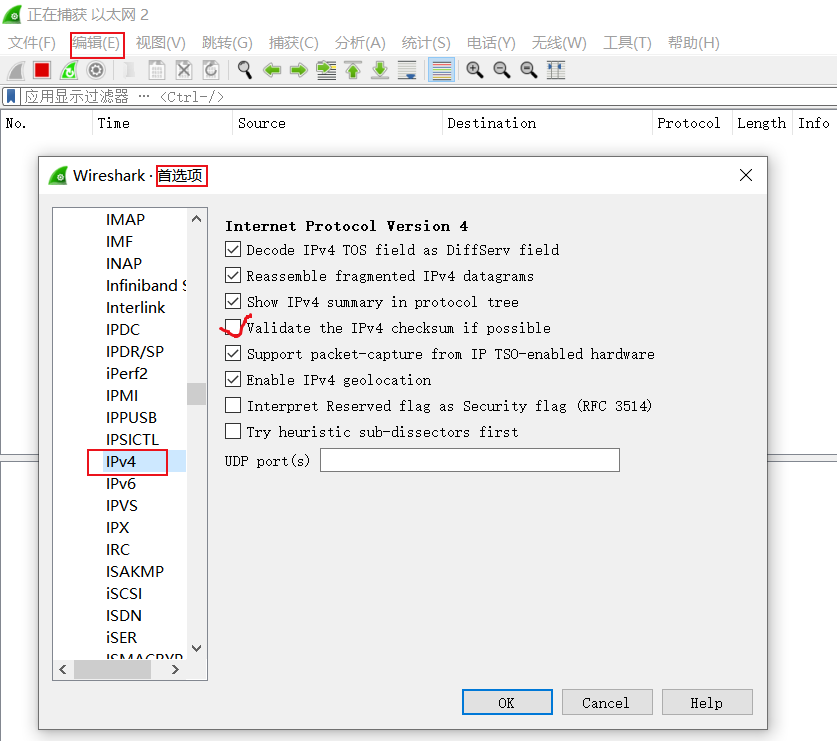Screen dimensions: 837x741
Task: Sort by the Time column header
Action: point(162,123)
